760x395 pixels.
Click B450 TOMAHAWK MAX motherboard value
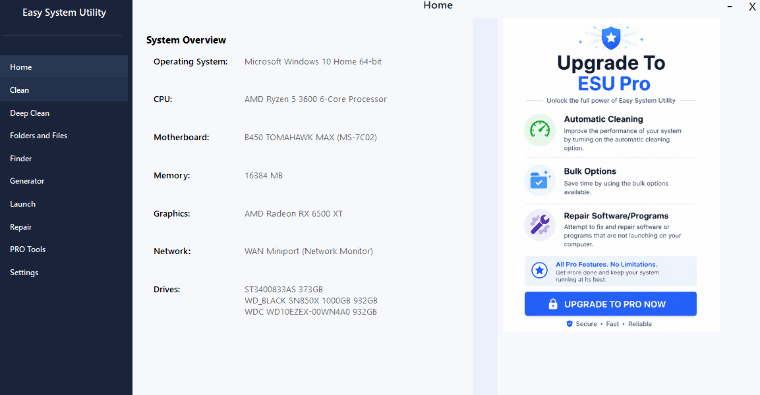coord(311,137)
